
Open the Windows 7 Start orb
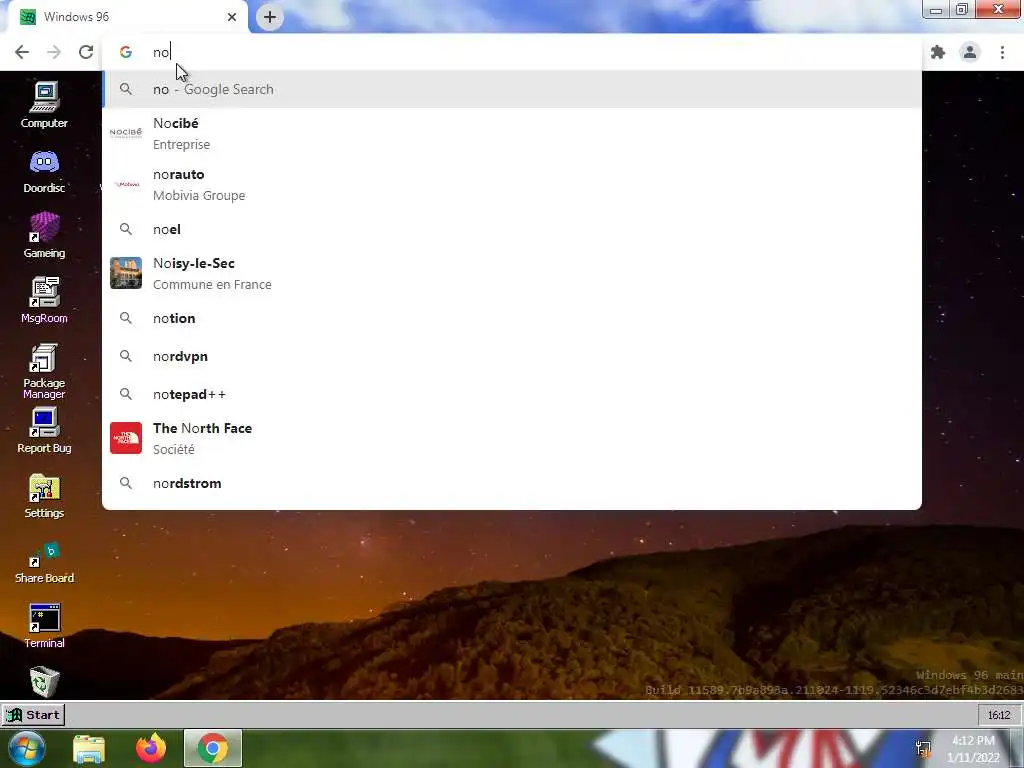(x=26, y=748)
